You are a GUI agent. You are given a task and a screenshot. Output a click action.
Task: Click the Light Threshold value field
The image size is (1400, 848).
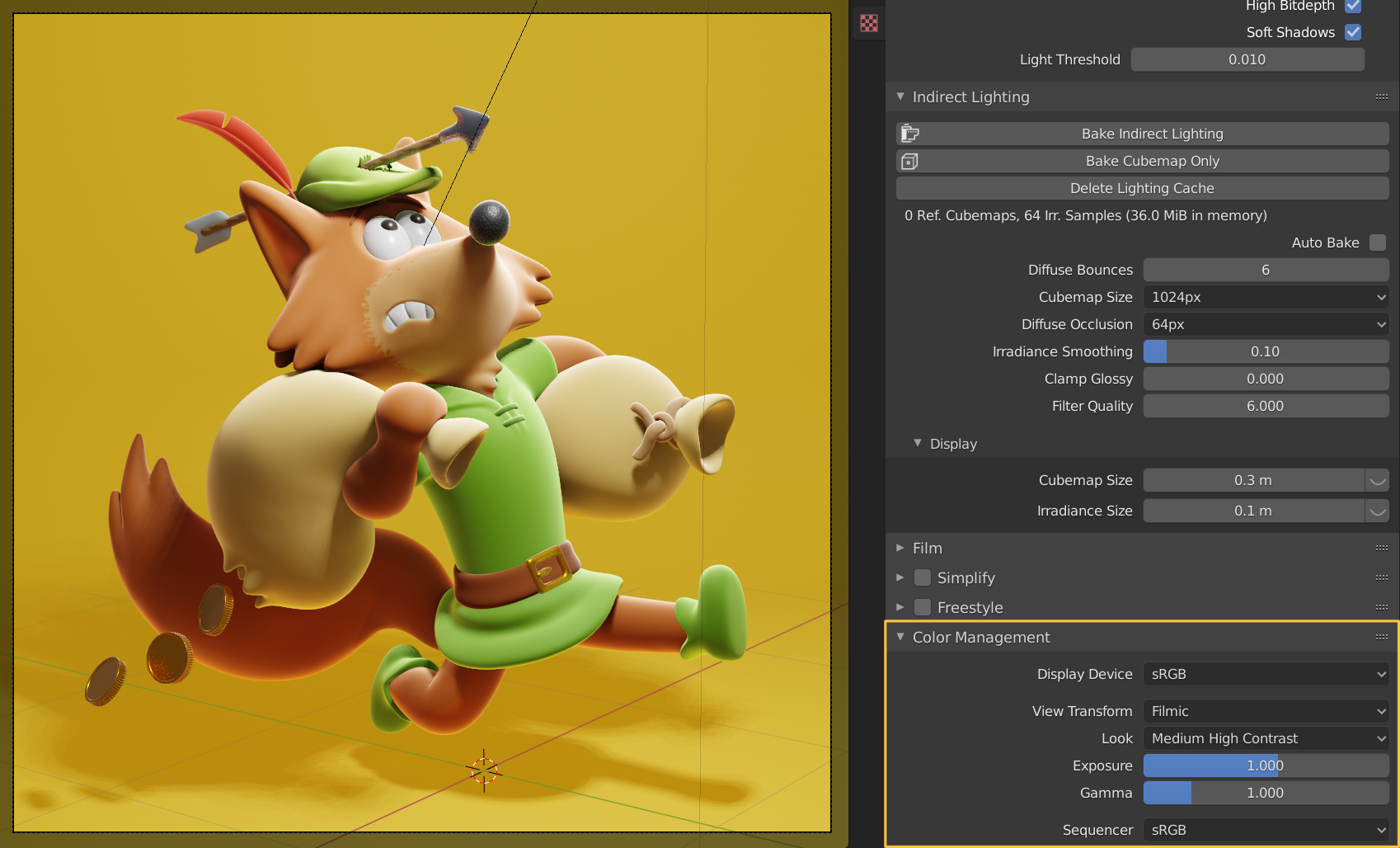1247,59
